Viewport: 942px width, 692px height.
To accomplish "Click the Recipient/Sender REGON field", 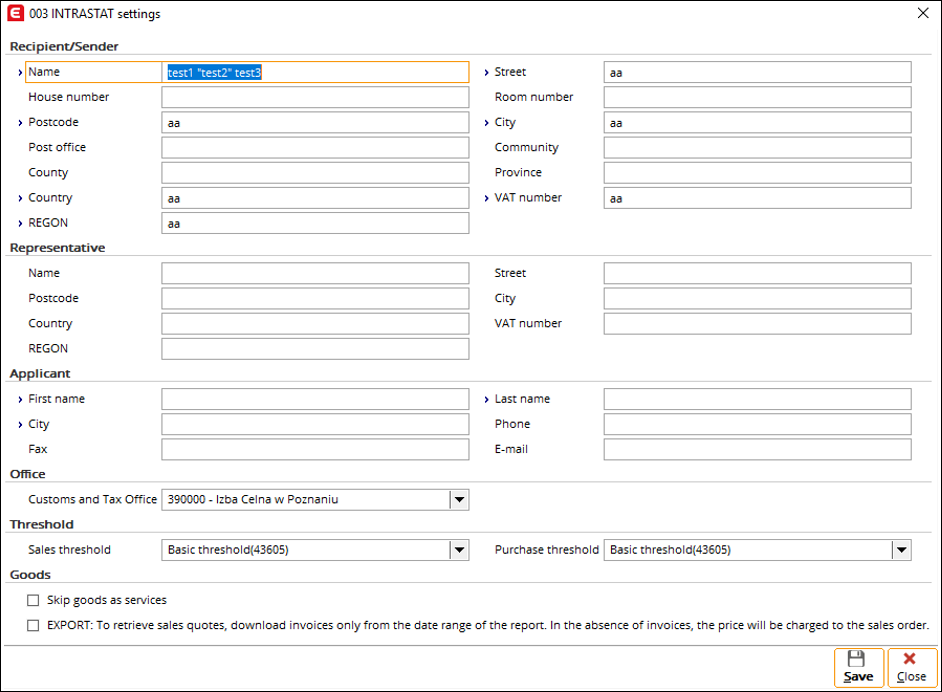I will [x=315, y=223].
